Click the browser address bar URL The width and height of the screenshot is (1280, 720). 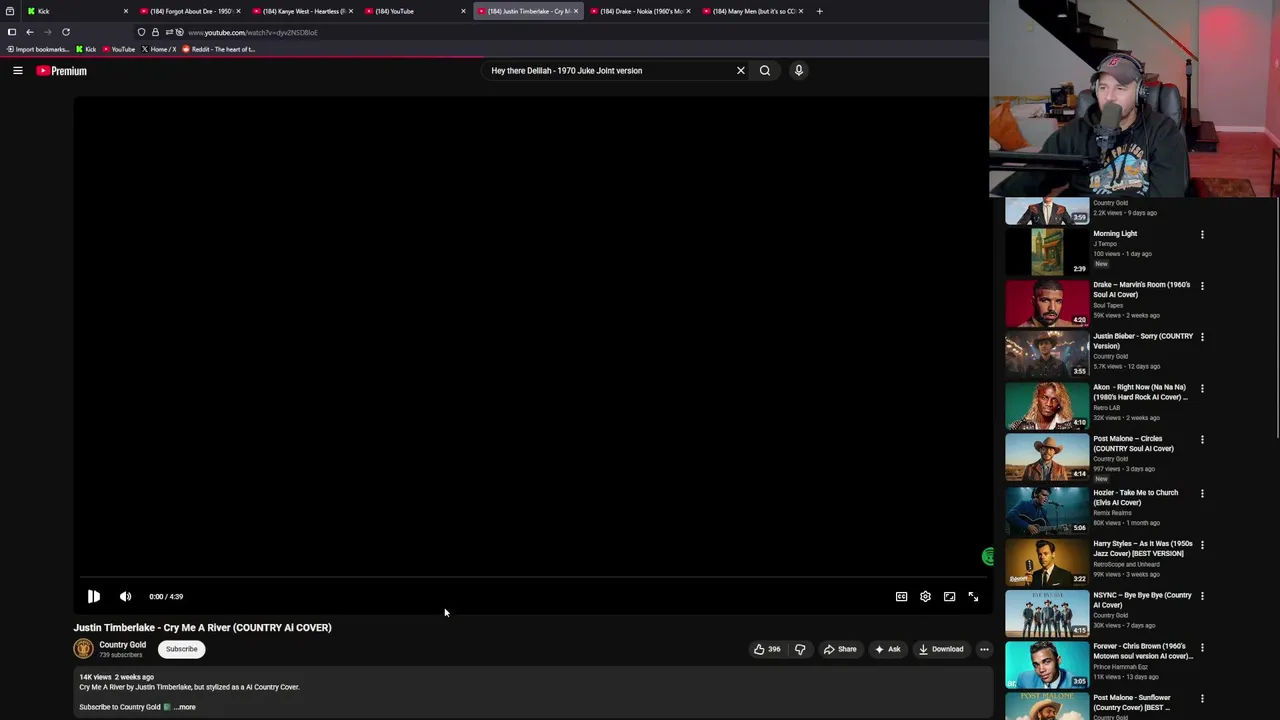[253, 32]
